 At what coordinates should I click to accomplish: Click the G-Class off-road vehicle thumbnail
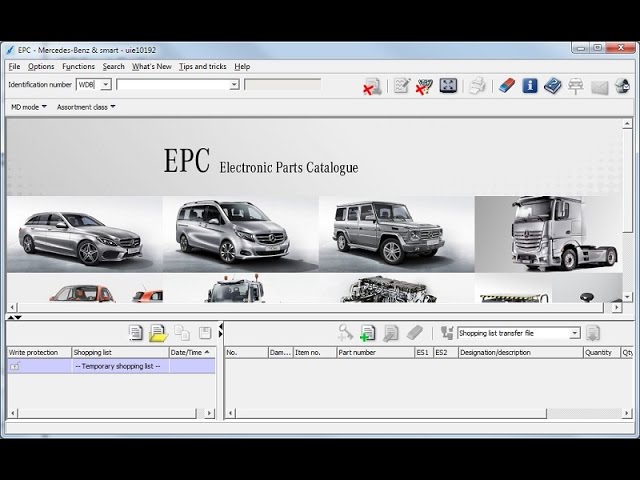pos(396,234)
